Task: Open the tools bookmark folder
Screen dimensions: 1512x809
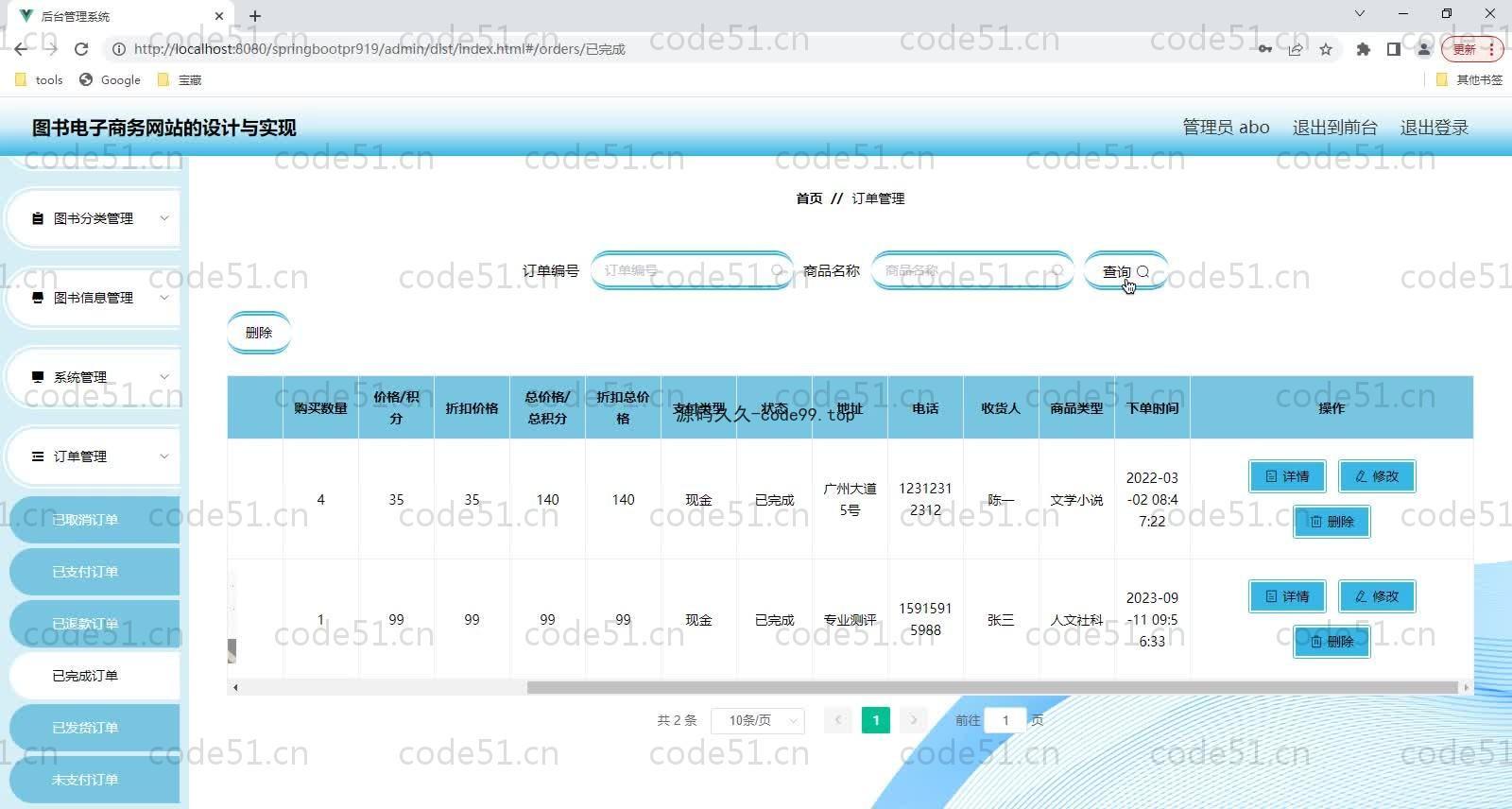Action: pyautogui.click(x=40, y=79)
